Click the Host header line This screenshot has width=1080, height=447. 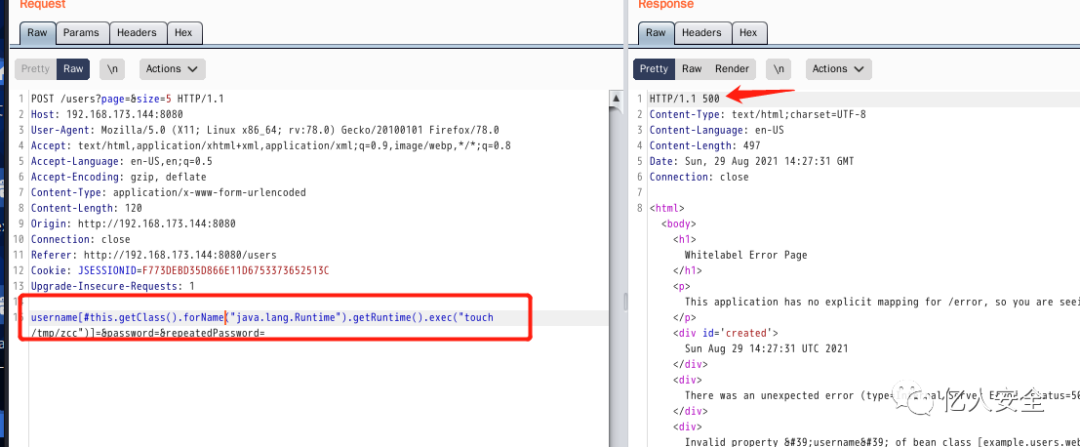[x=107, y=114]
